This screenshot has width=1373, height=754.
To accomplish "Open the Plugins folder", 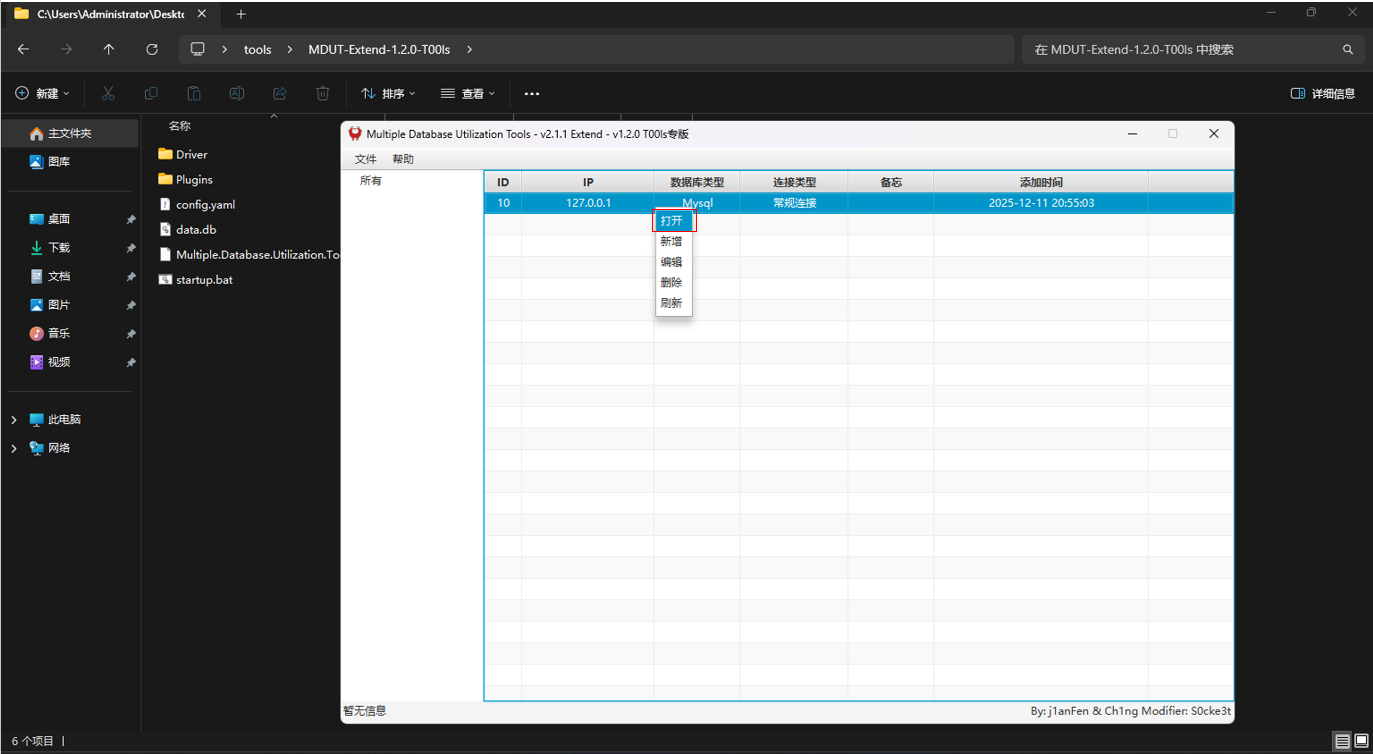I will point(186,179).
